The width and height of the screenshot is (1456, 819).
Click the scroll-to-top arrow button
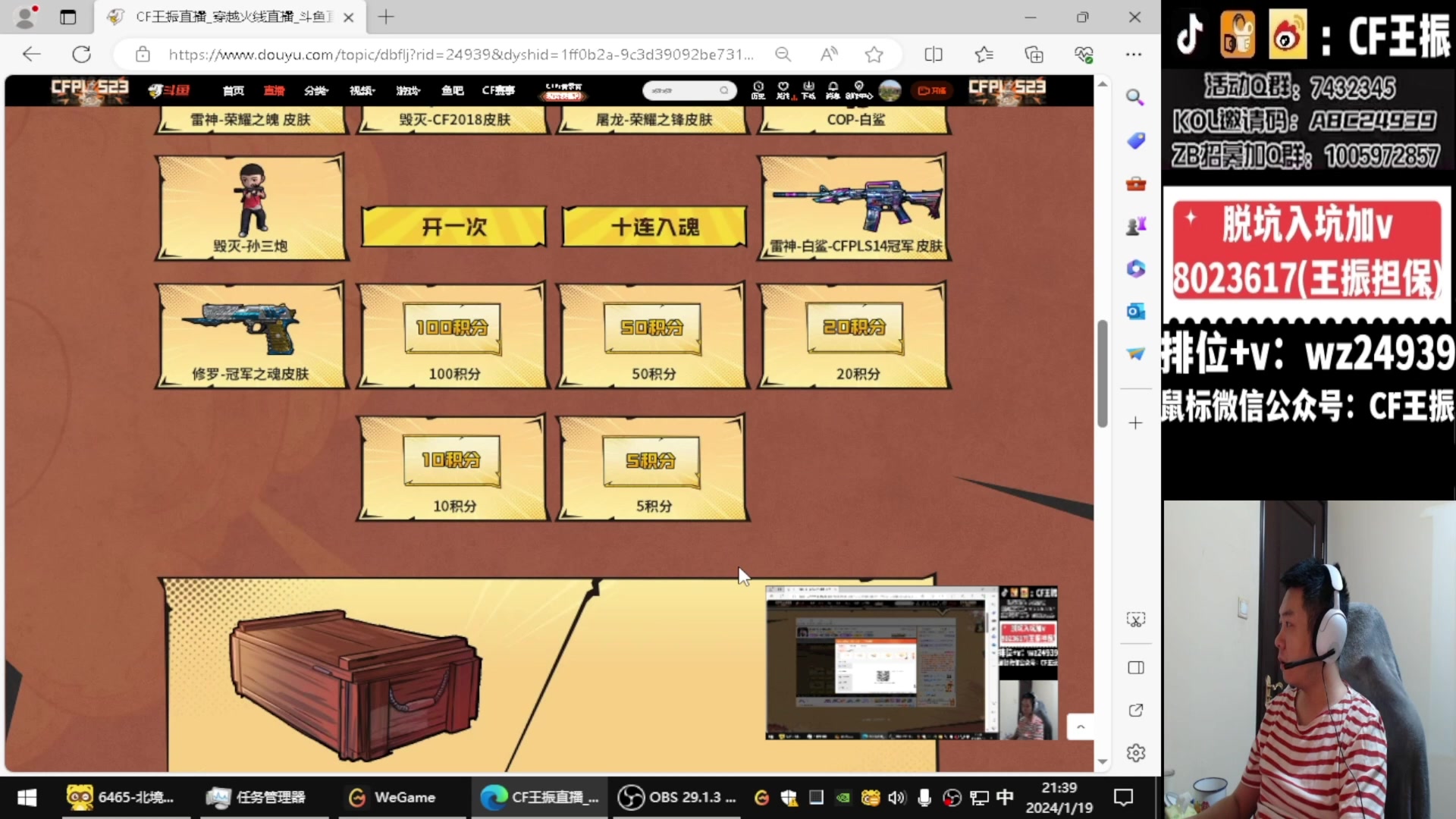1081,726
